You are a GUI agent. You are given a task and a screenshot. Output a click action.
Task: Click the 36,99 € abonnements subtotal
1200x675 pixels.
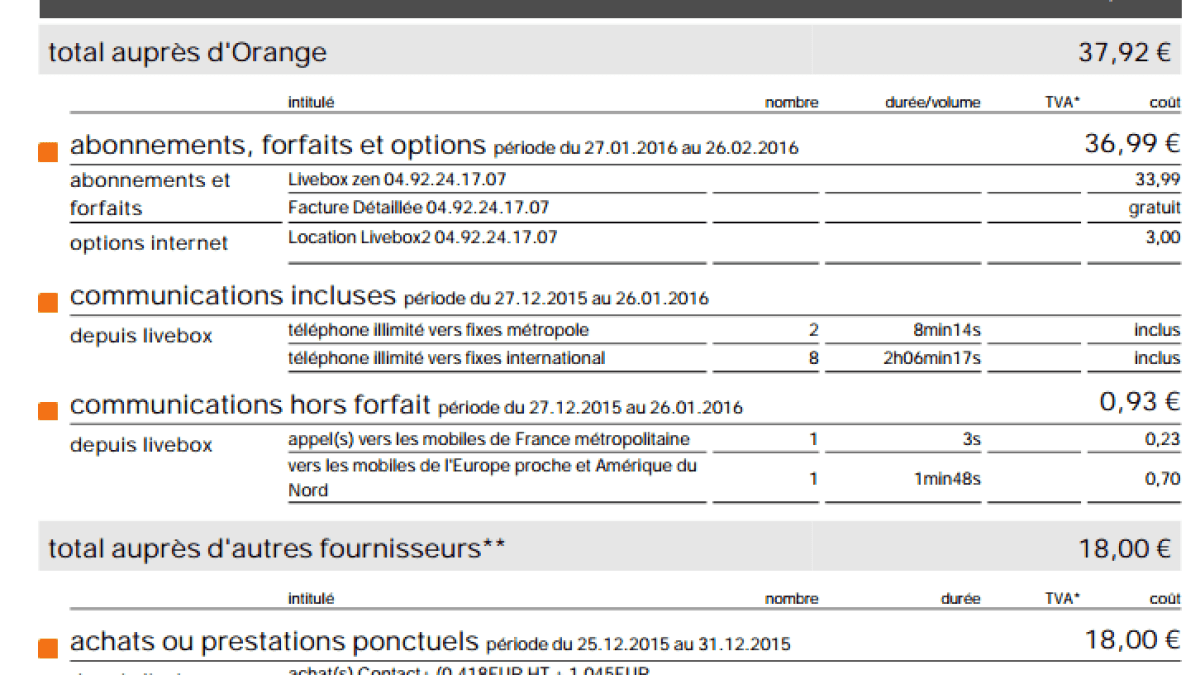[1132, 144]
